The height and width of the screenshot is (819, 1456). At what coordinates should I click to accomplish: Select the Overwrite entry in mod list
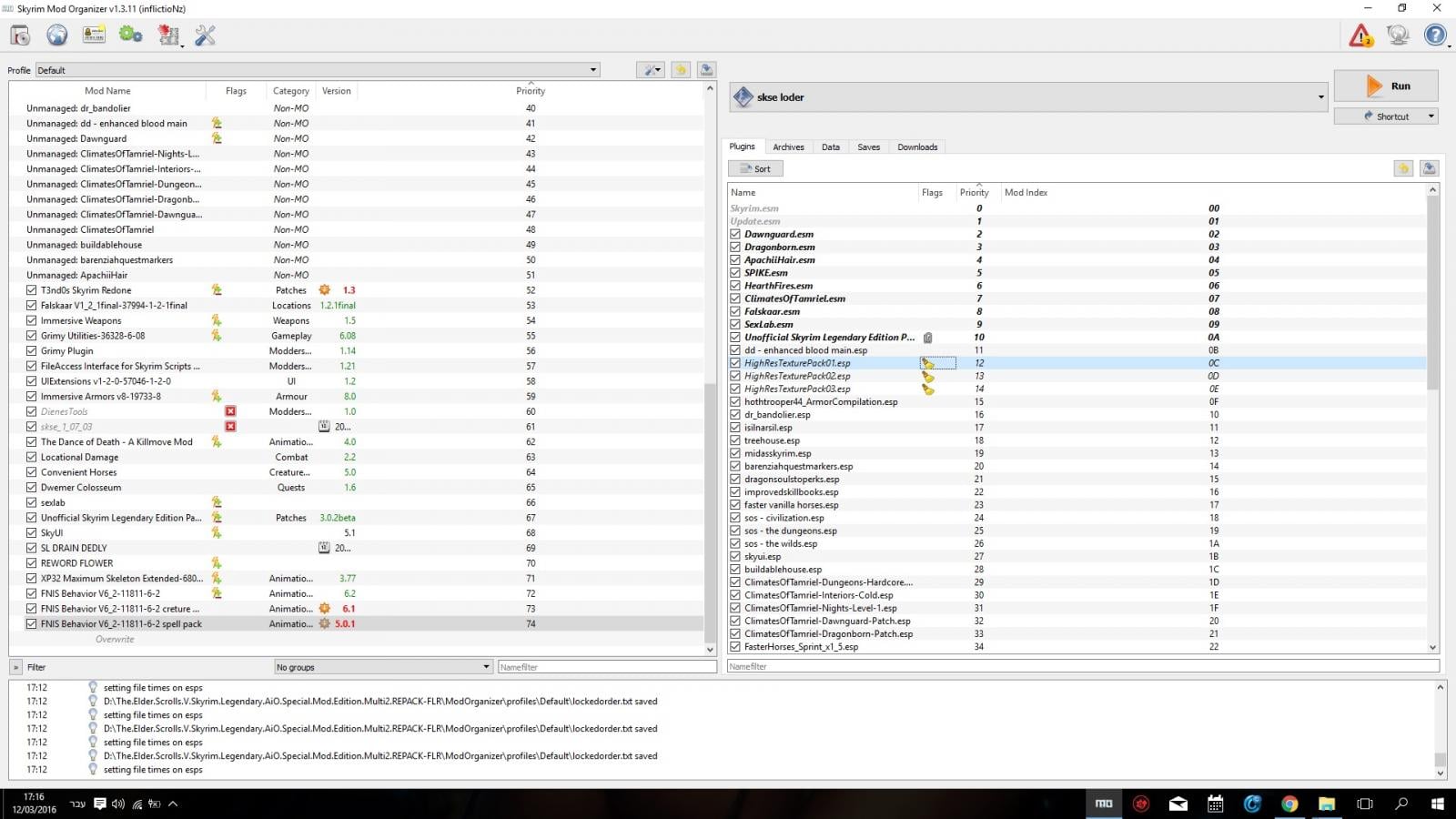click(x=115, y=640)
